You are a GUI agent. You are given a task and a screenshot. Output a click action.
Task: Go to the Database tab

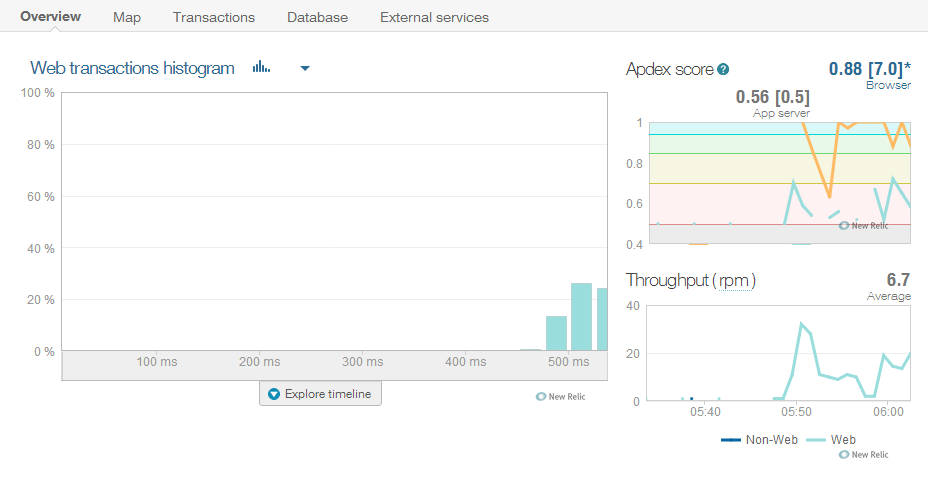(x=317, y=17)
